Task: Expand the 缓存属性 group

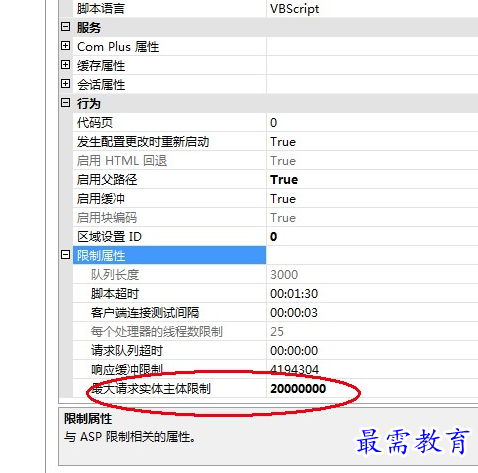Action: point(66,65)
